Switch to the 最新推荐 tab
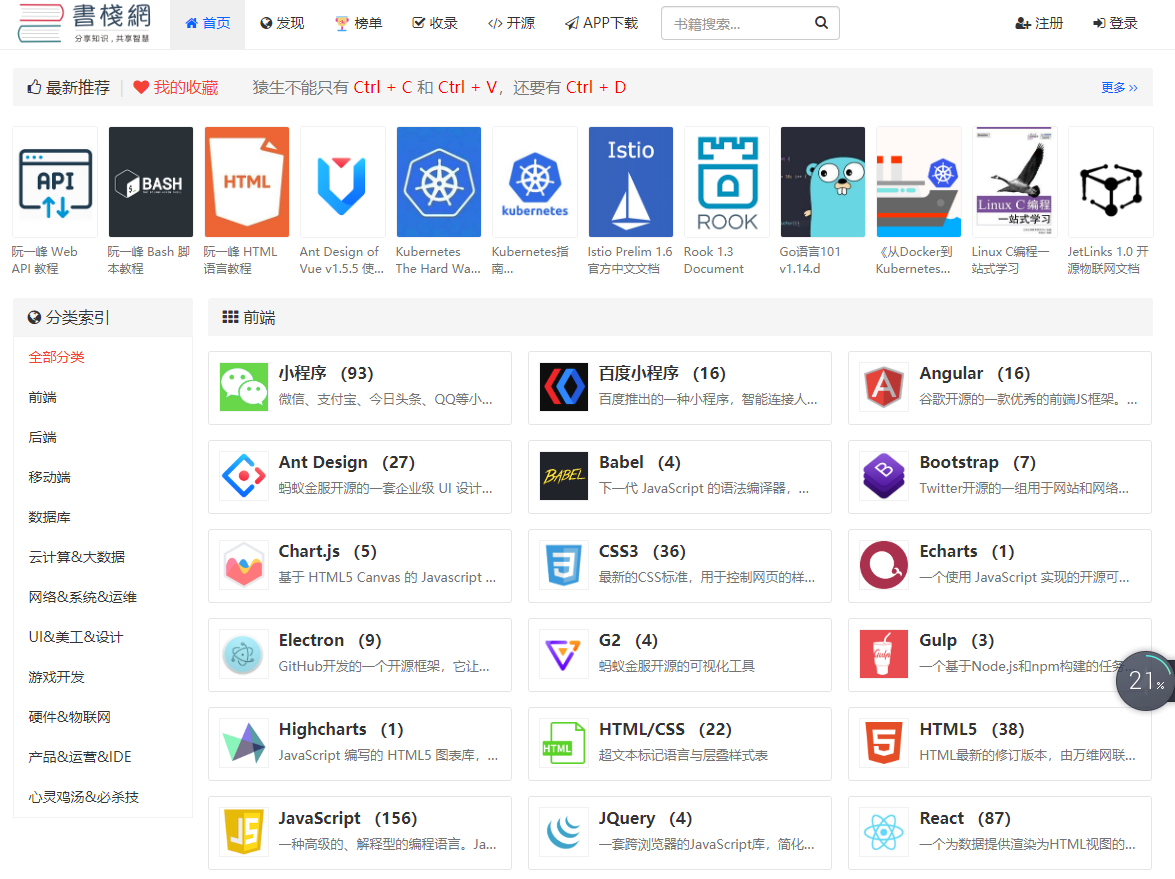 coord(69,88)
